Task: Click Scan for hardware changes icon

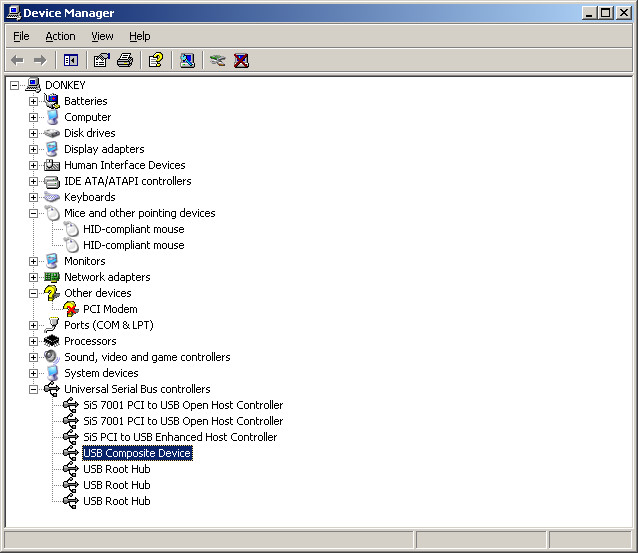Action: (187, 60)
